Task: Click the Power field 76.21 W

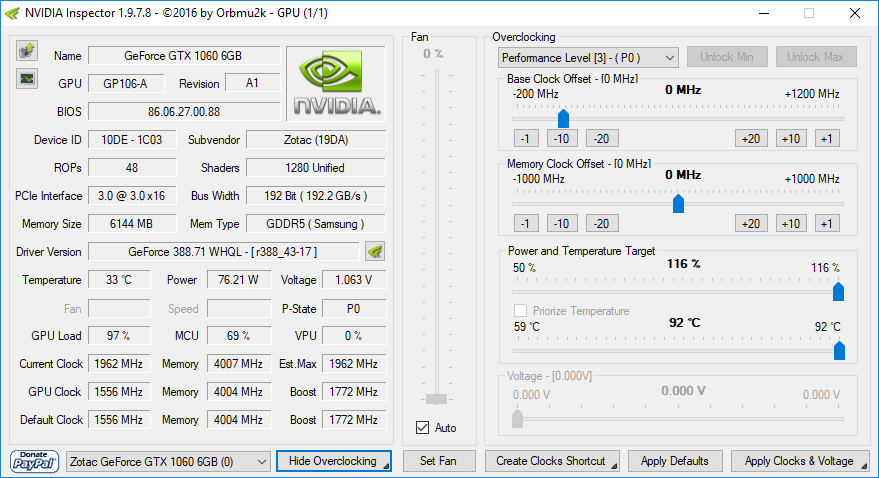Action: pyautogui.click(x=239, y=280)
